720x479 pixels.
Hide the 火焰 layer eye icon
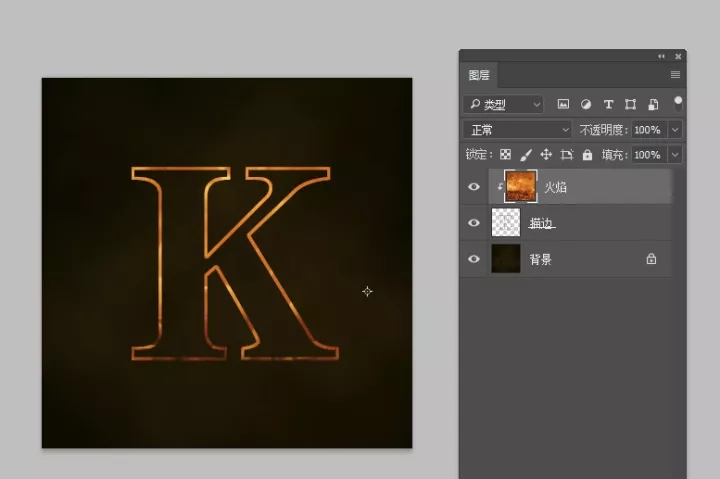coord(474,186)
